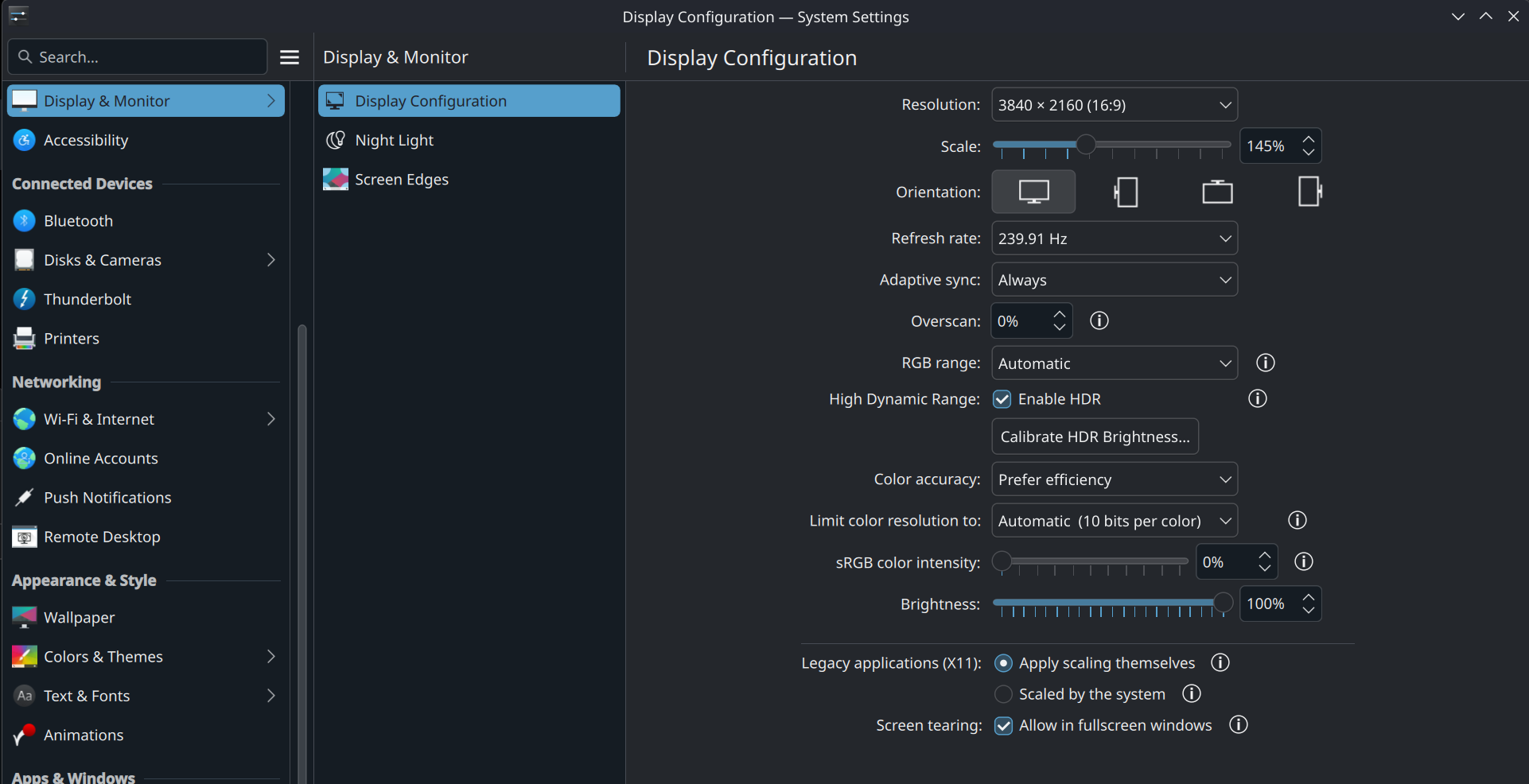The image size is (1529, 784).
Task: Uncheck the Enable HDR checkbox
Action: click(1002, 399)
